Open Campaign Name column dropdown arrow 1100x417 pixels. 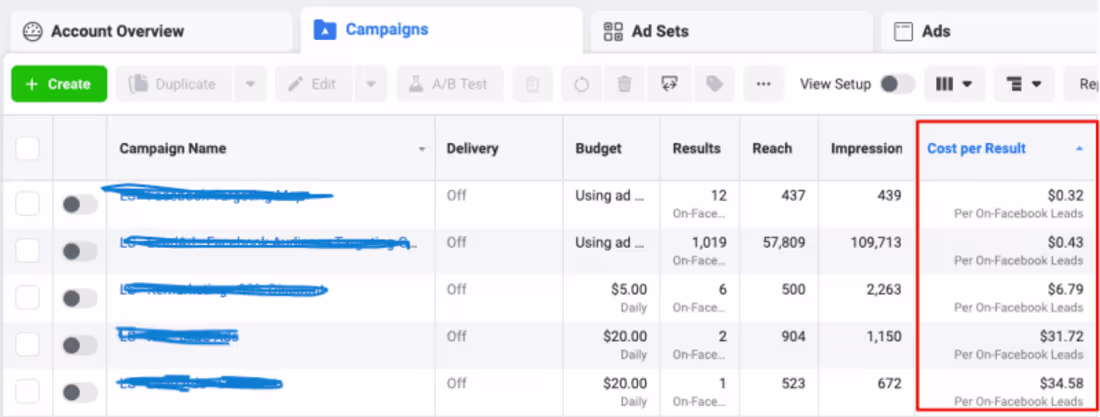click(x=422, y=150)
